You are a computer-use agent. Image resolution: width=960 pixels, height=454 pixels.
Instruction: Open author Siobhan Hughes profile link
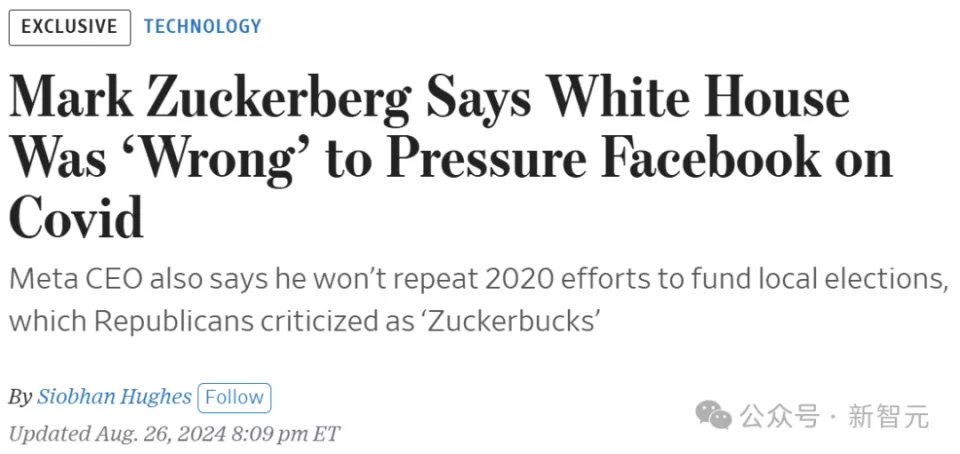click(x=114, y=397)
